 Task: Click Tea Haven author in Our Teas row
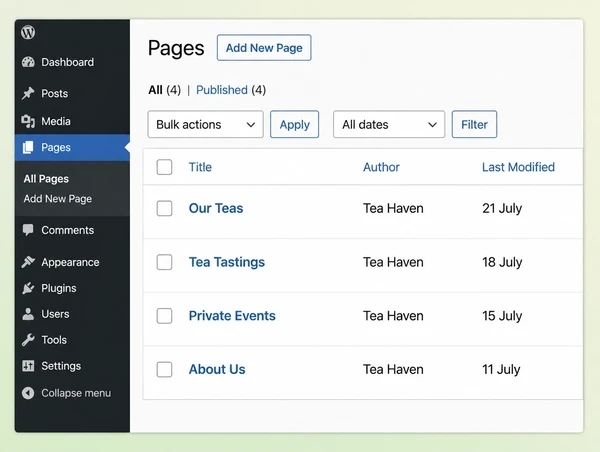[393, 208]
